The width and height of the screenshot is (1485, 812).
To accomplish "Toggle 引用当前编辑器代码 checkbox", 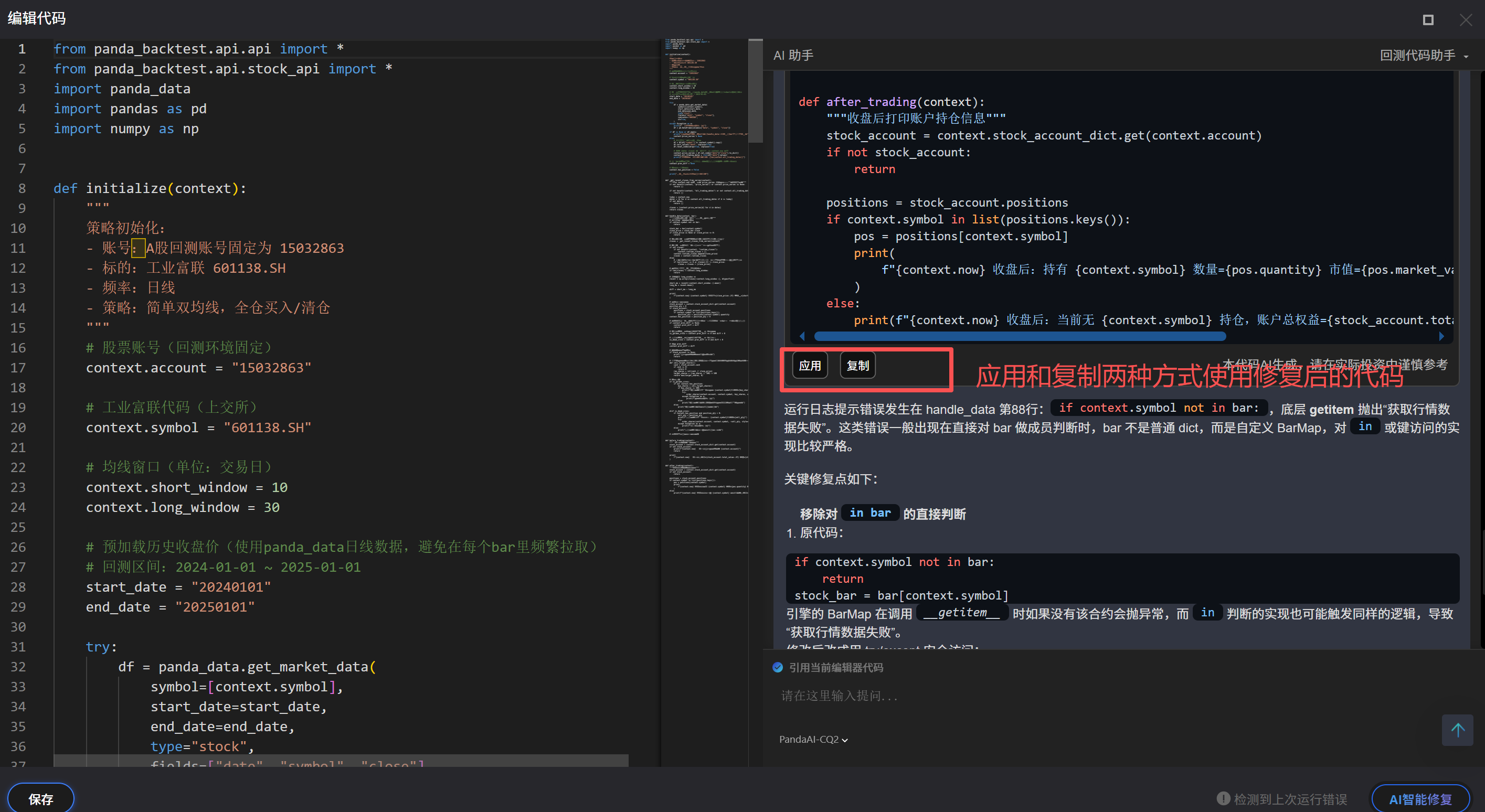I will (778, 667).
